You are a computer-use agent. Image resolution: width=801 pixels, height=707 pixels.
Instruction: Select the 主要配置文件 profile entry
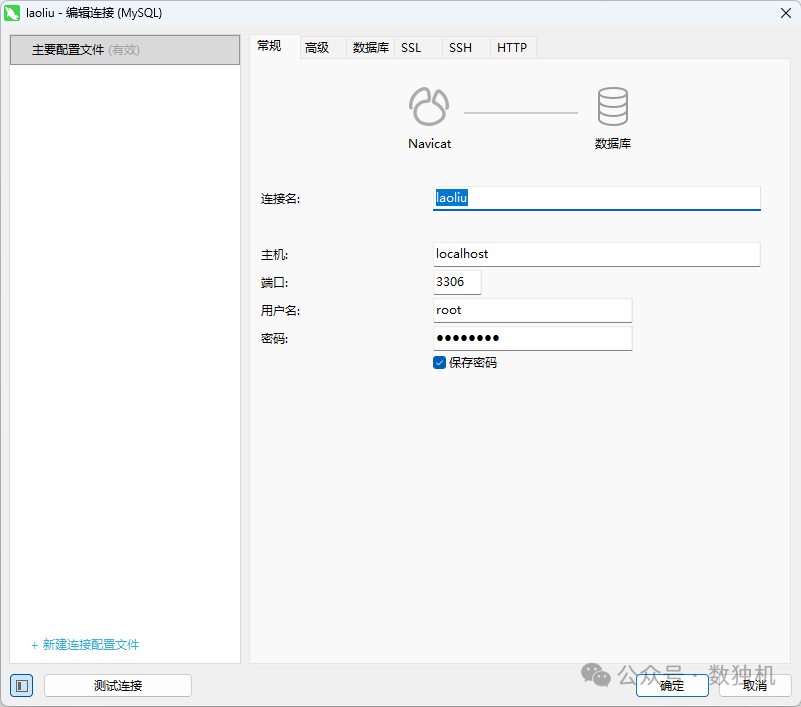point(125,50)
